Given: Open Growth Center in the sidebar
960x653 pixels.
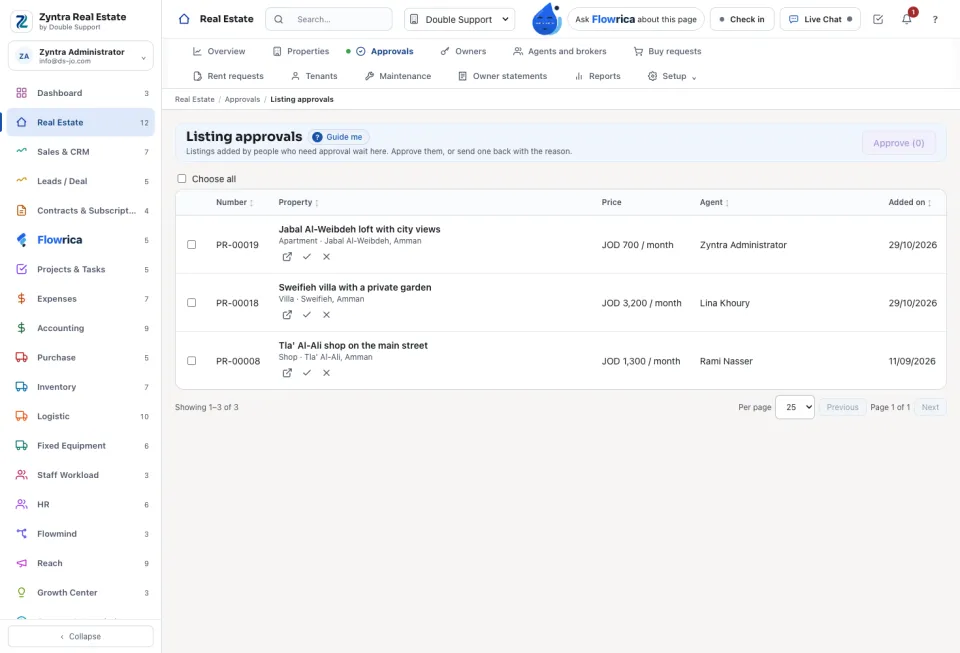Looking at the screenshot, I should tap(81, 592).
